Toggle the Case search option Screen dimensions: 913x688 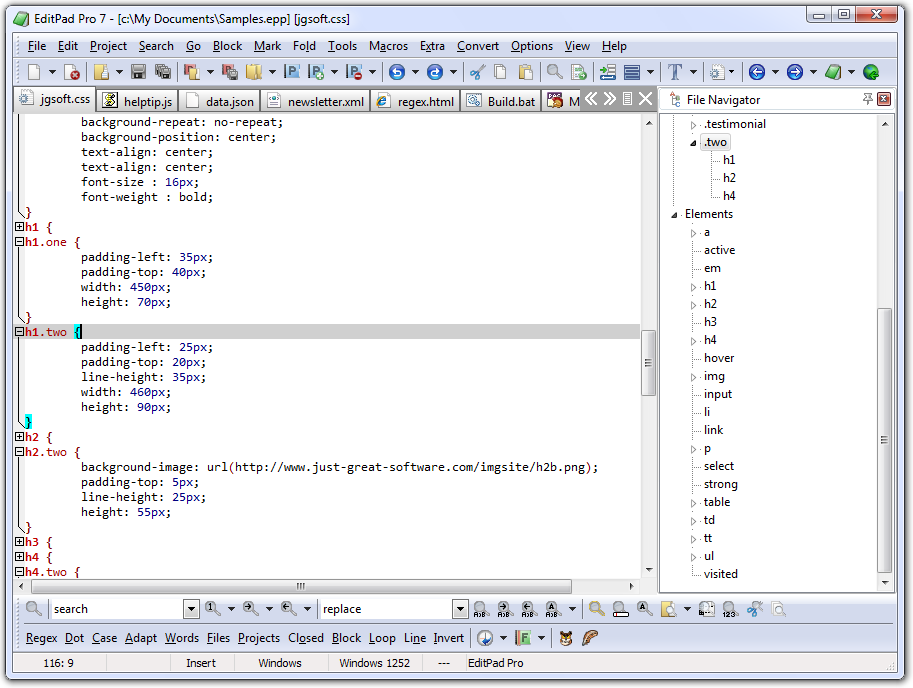[x=105, y=639]
